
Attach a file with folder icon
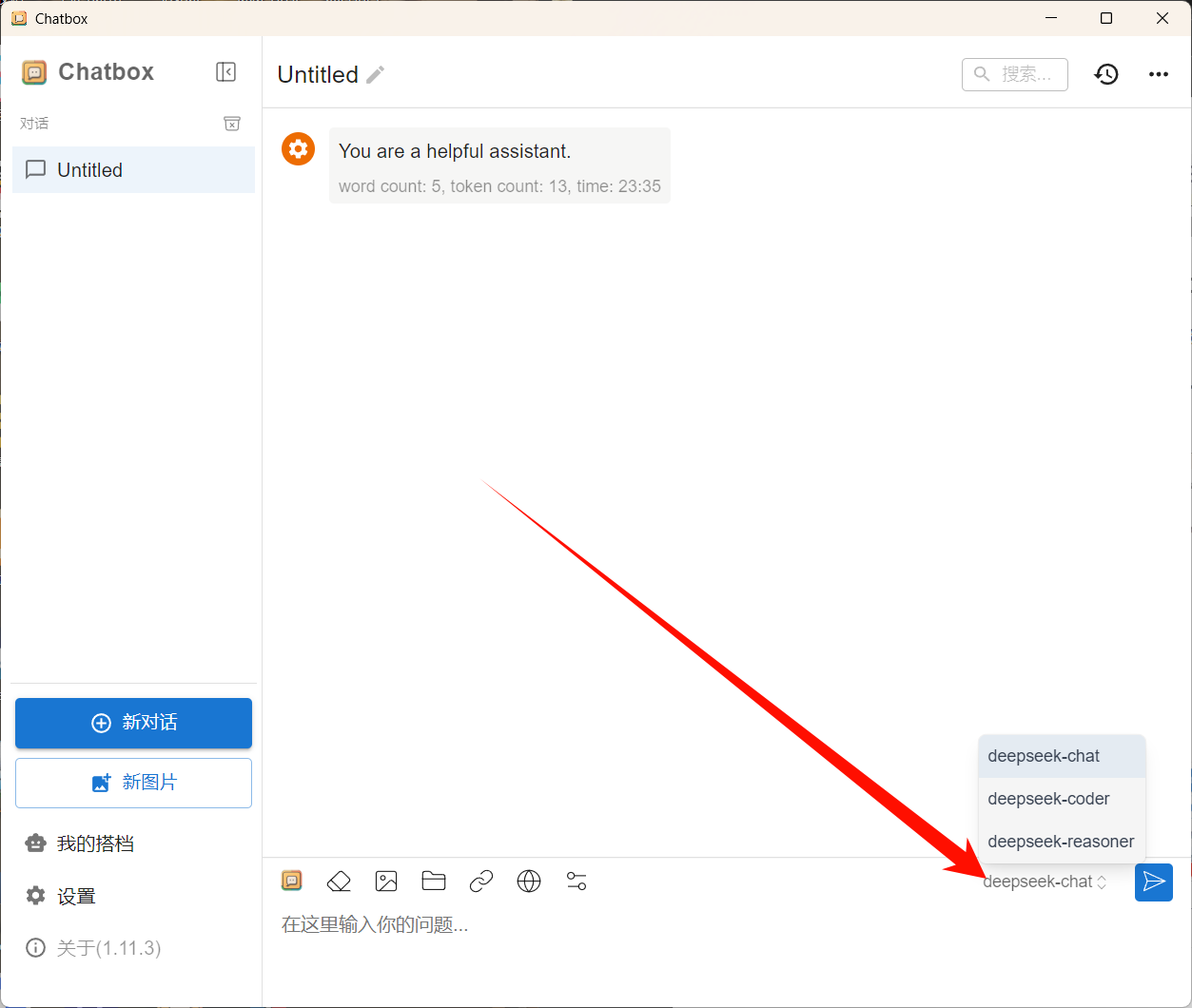tap(434, 882)
